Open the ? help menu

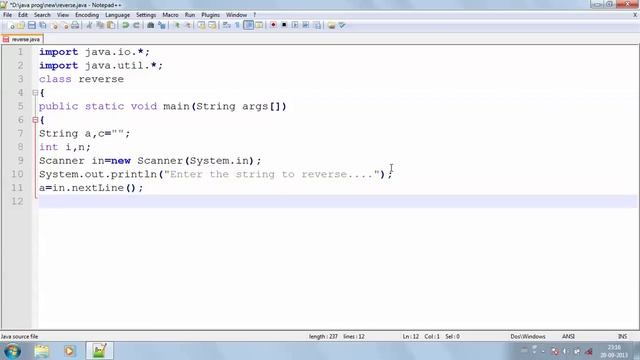point(254,15)
